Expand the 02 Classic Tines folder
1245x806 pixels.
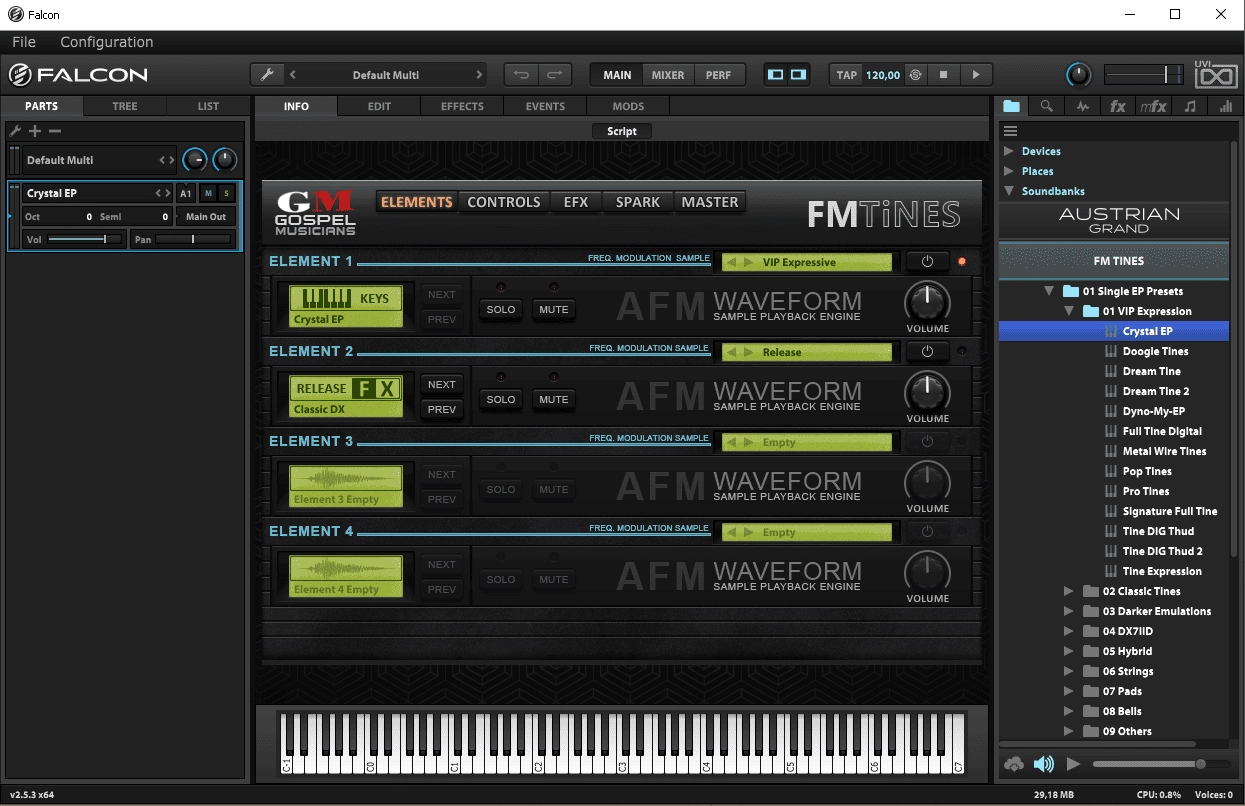(1070, 591)
